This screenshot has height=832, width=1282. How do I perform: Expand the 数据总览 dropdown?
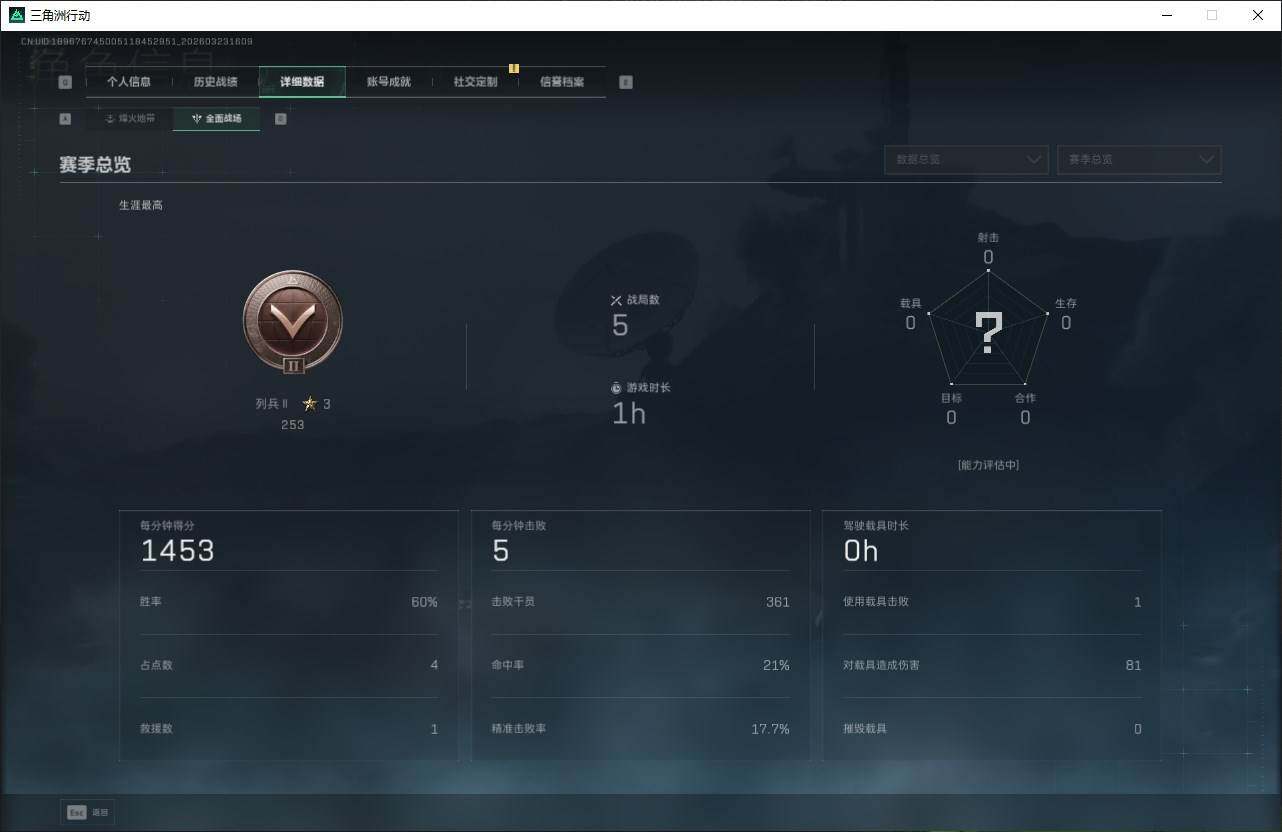point(966,160)
